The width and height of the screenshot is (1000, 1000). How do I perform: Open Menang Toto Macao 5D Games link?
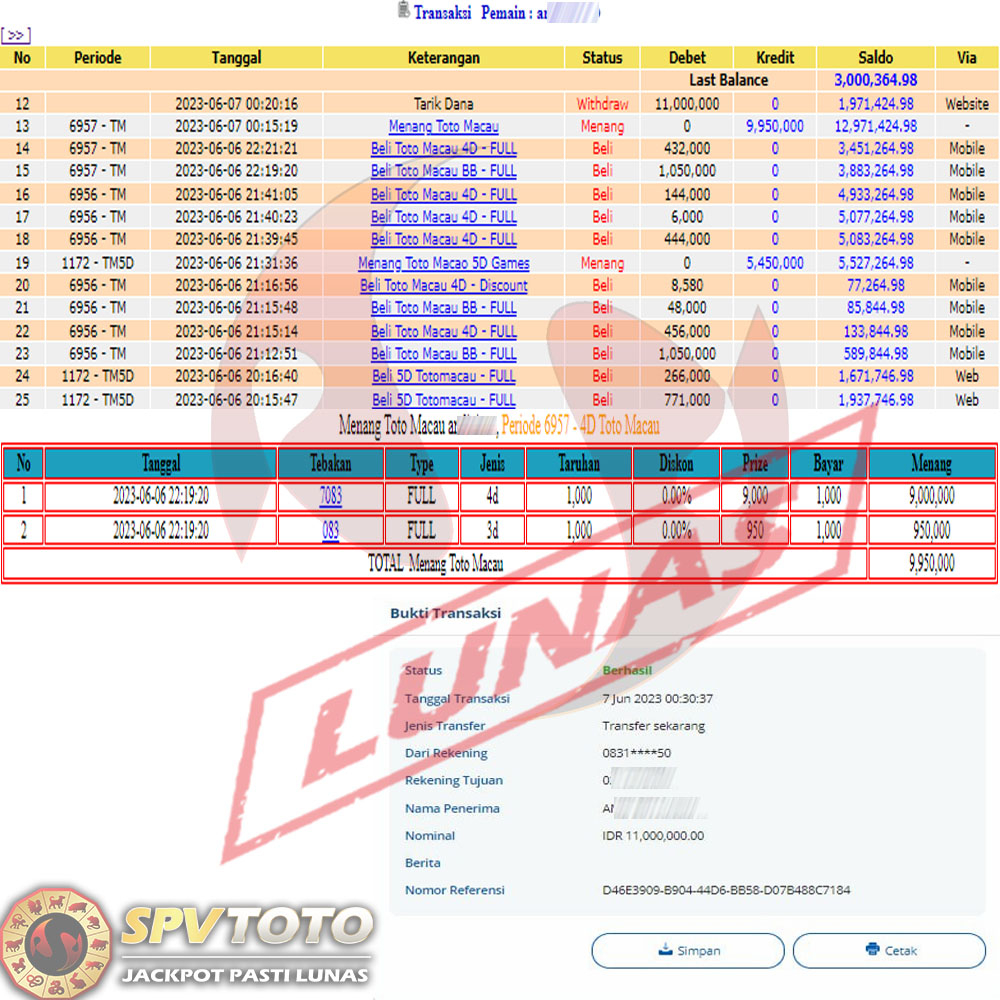[443, 263]
